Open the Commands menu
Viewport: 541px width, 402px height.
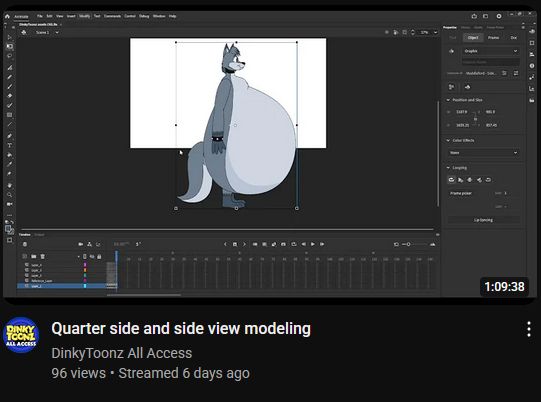coord(112,16)
